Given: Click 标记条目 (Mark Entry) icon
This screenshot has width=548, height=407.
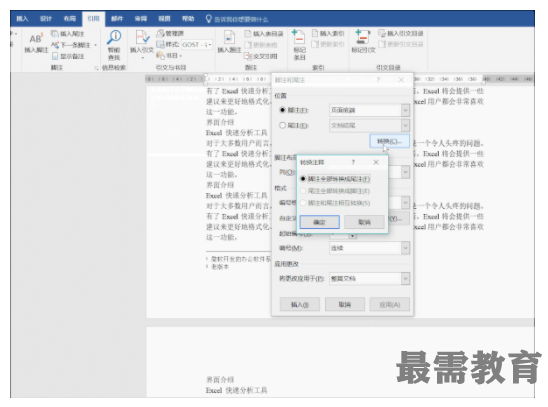Looking at the screenshot, I should [x=299, y=37].
